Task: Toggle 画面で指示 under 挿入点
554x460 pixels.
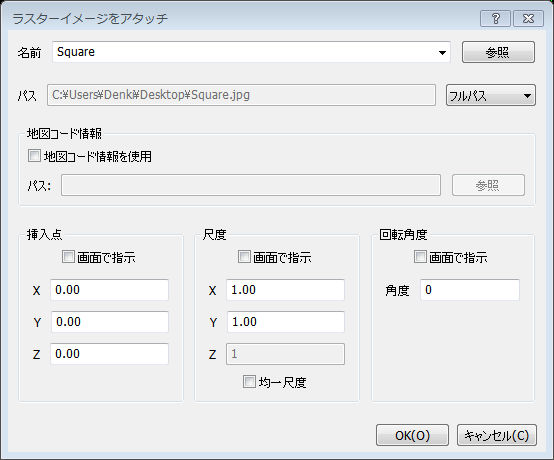Action: tap(68, 257)
